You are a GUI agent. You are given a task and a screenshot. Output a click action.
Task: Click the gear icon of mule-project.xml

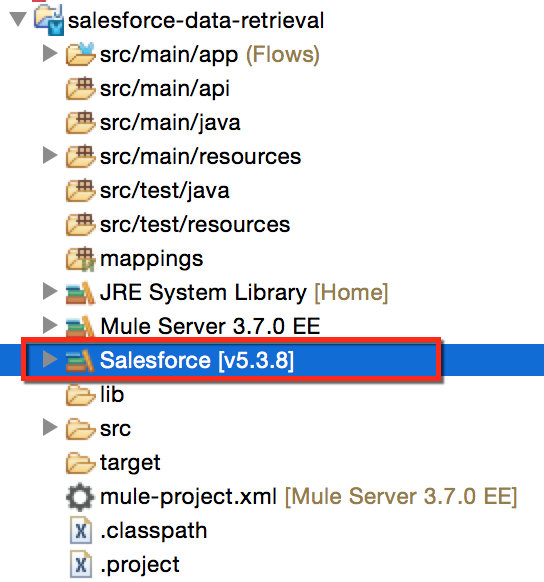80,497
